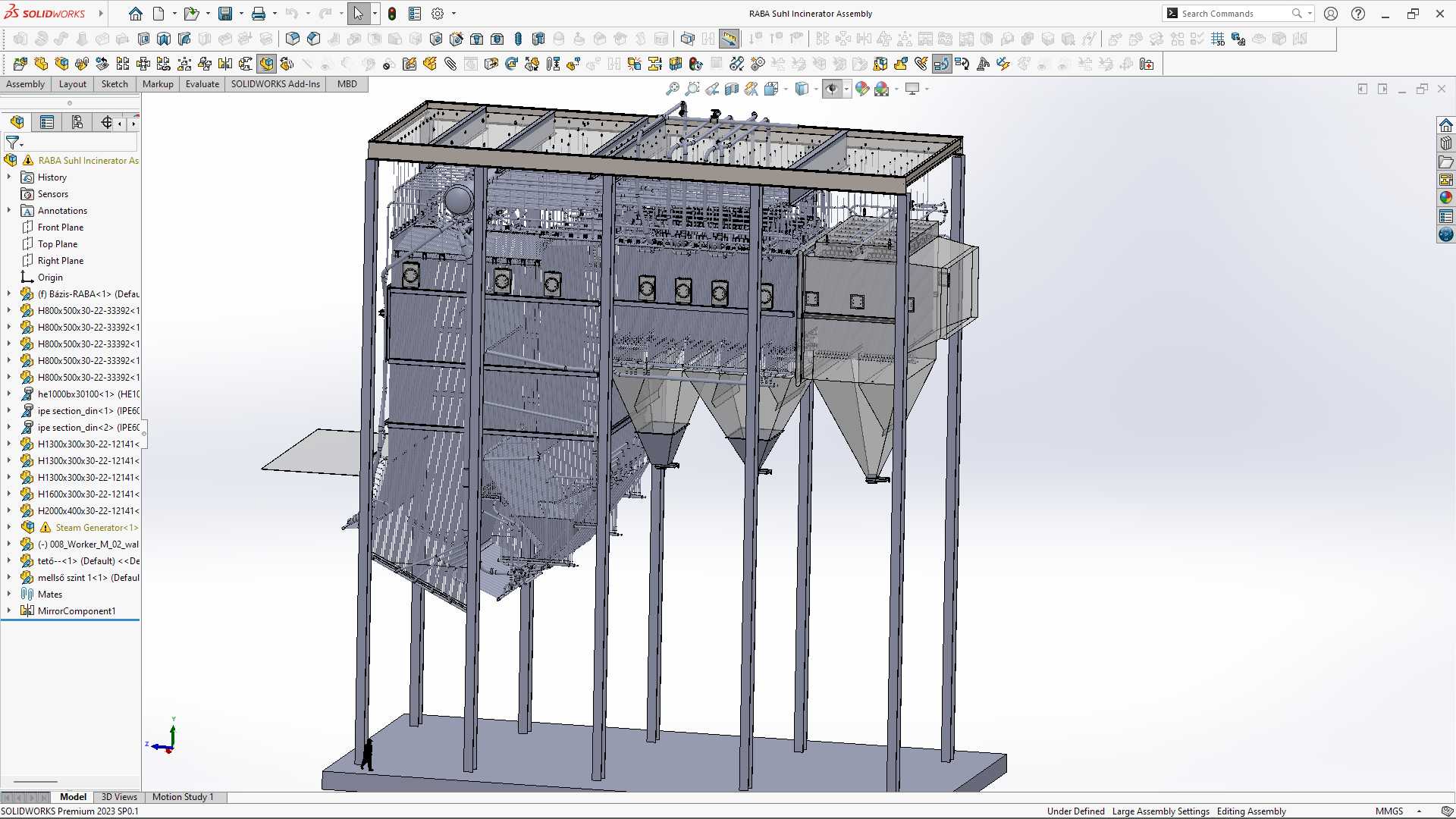This screenshot has height=819, width=1456.
Task: Switch to the Evaluate tab
Action: click(x=202, y=84)
